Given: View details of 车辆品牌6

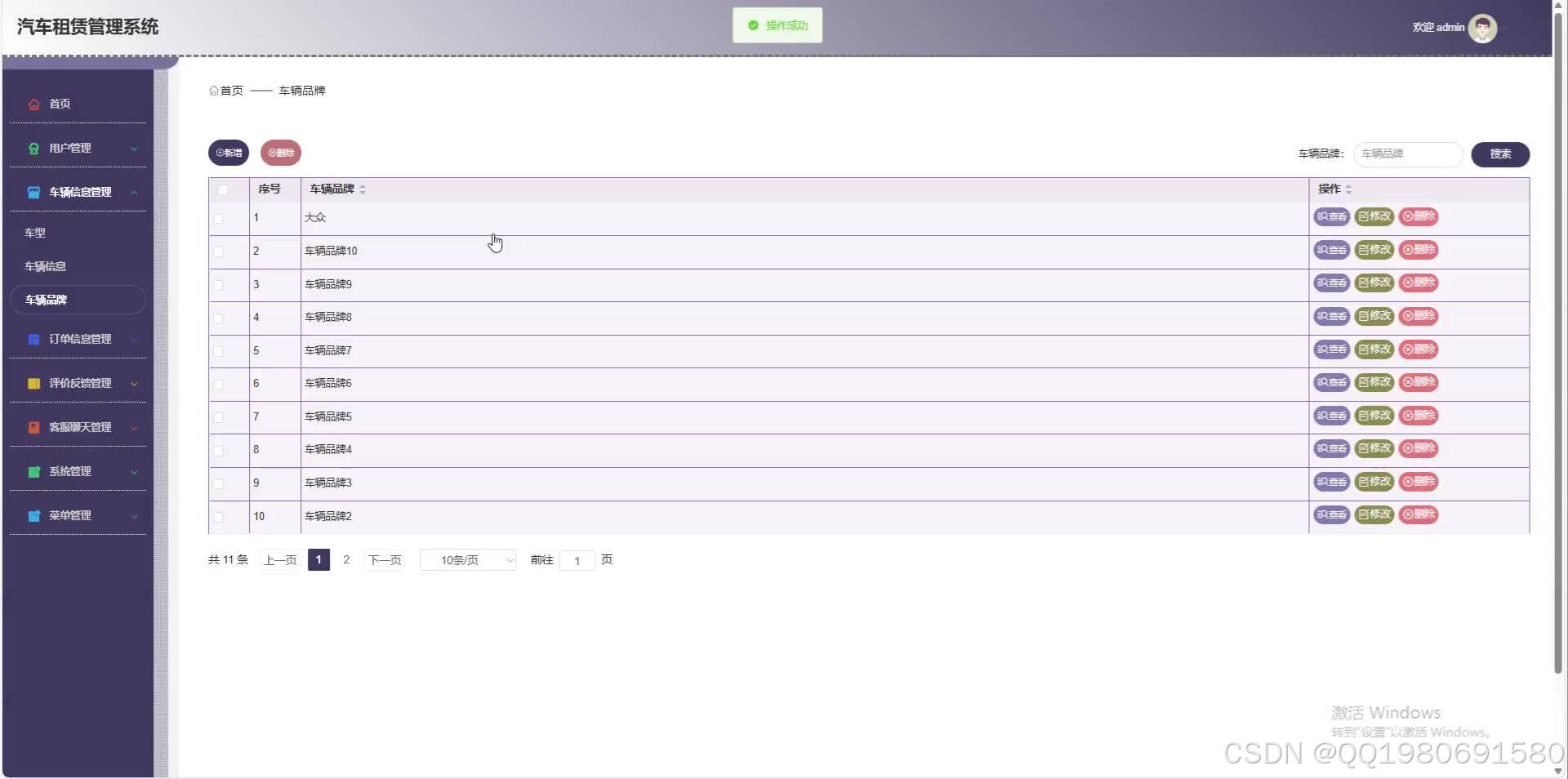Looking at the screenshot, I should pos(1331,382).
